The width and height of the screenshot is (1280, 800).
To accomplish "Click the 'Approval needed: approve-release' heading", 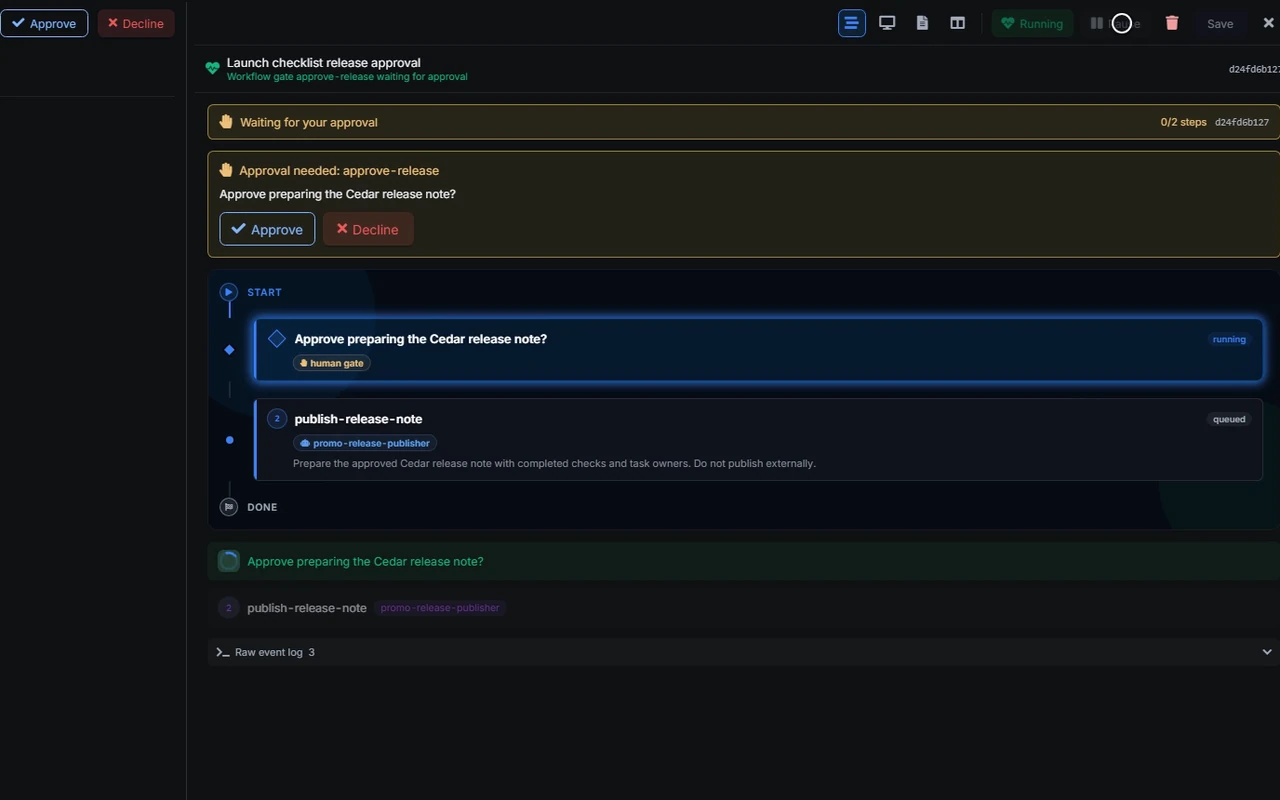I will pyautogui.click(x=339, y=170).
